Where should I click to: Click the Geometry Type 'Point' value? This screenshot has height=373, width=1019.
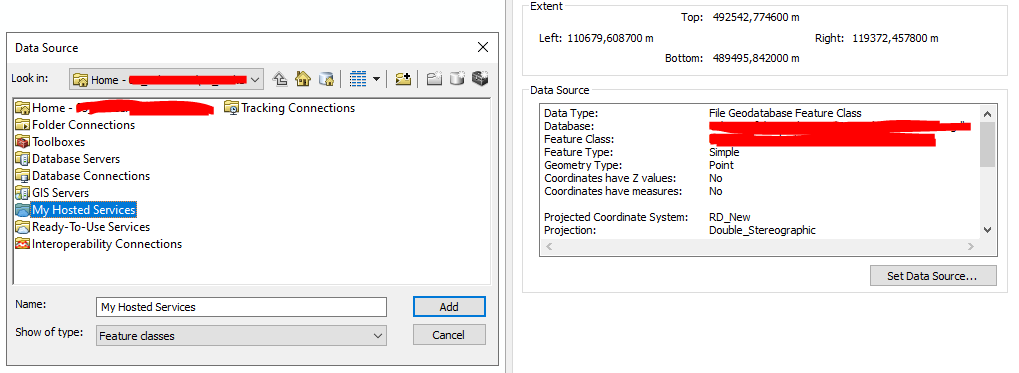(x=721, y=165)
